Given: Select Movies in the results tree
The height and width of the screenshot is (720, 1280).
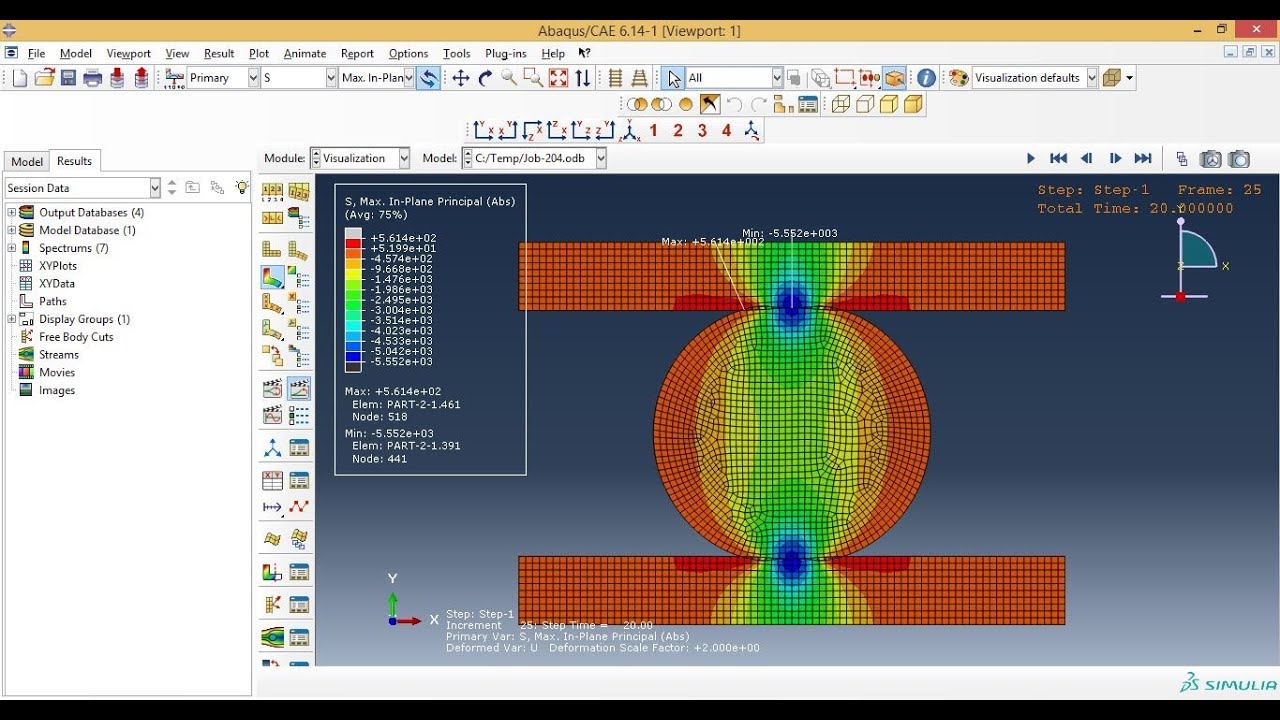Looking at the screenshot, I should (57, 372).
